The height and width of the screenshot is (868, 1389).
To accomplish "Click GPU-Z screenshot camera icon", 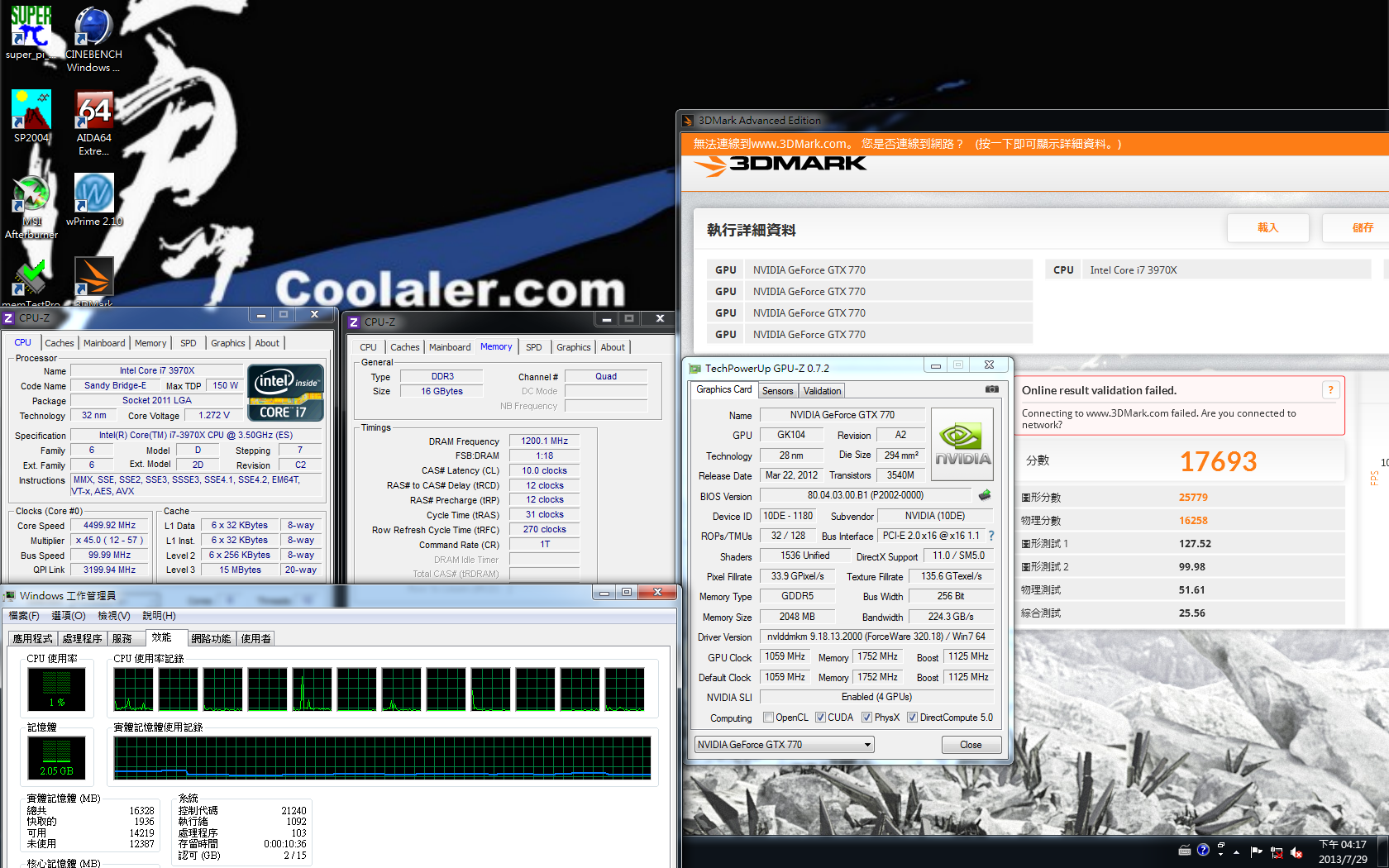I will point(992,389).
